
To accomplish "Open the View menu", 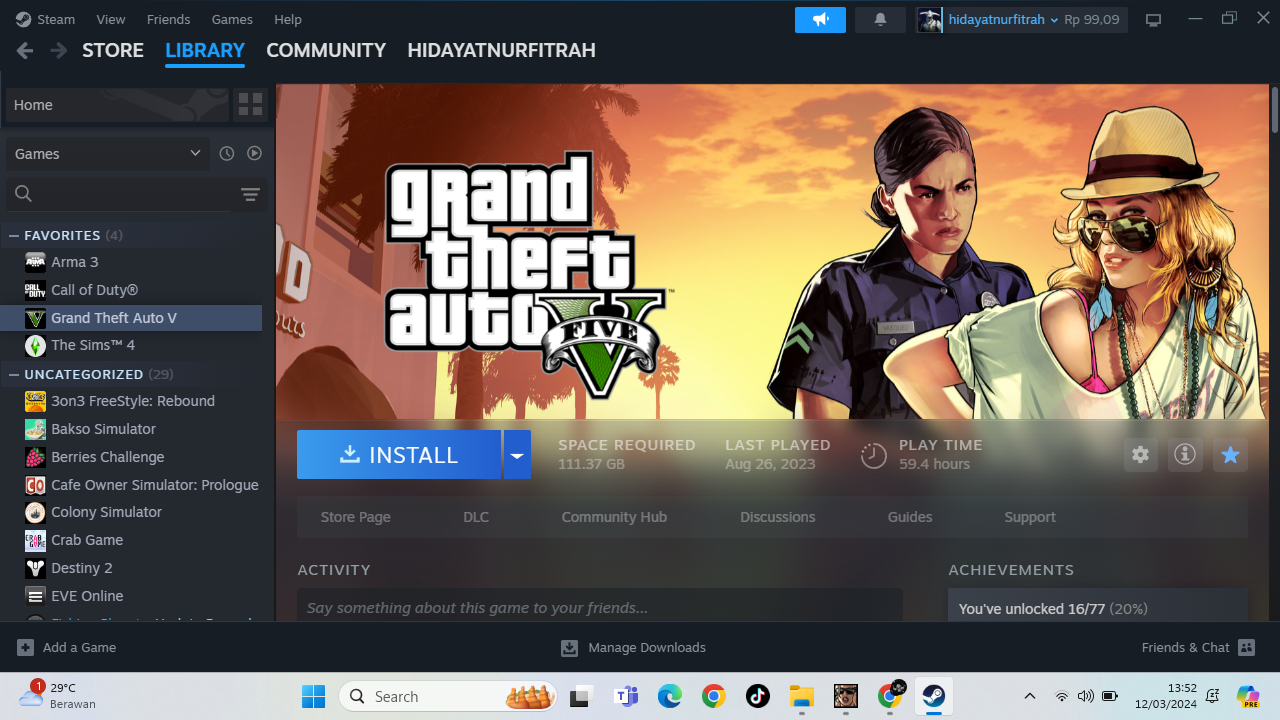I will click(111, 19).
